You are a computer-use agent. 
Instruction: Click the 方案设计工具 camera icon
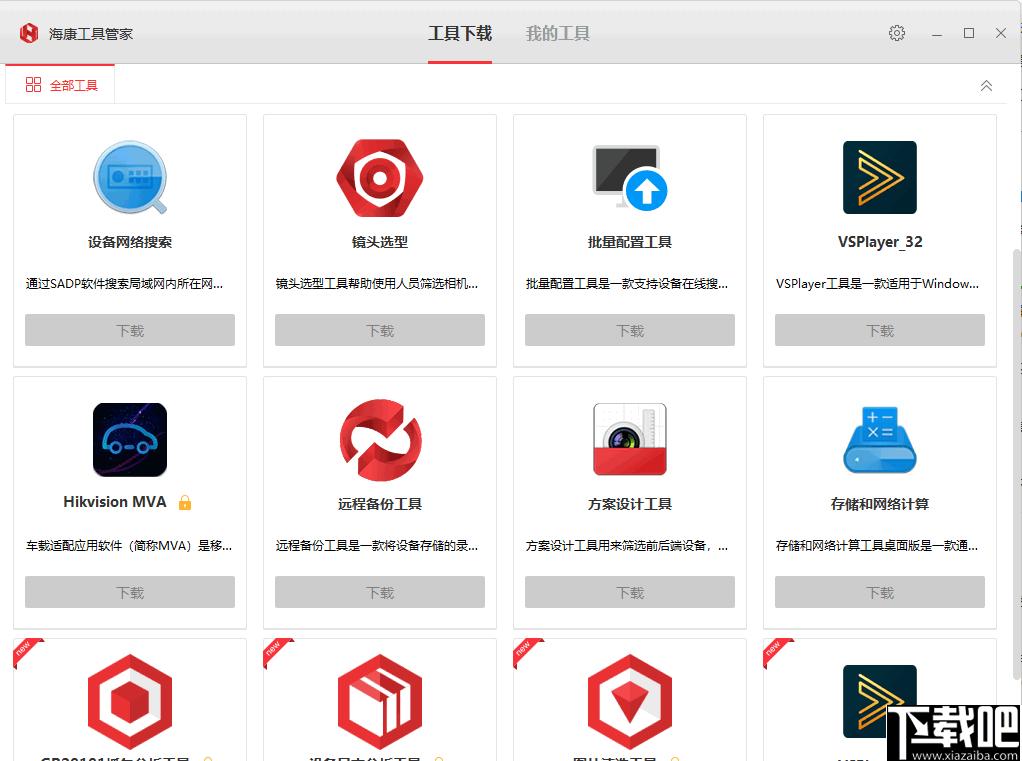630,439
